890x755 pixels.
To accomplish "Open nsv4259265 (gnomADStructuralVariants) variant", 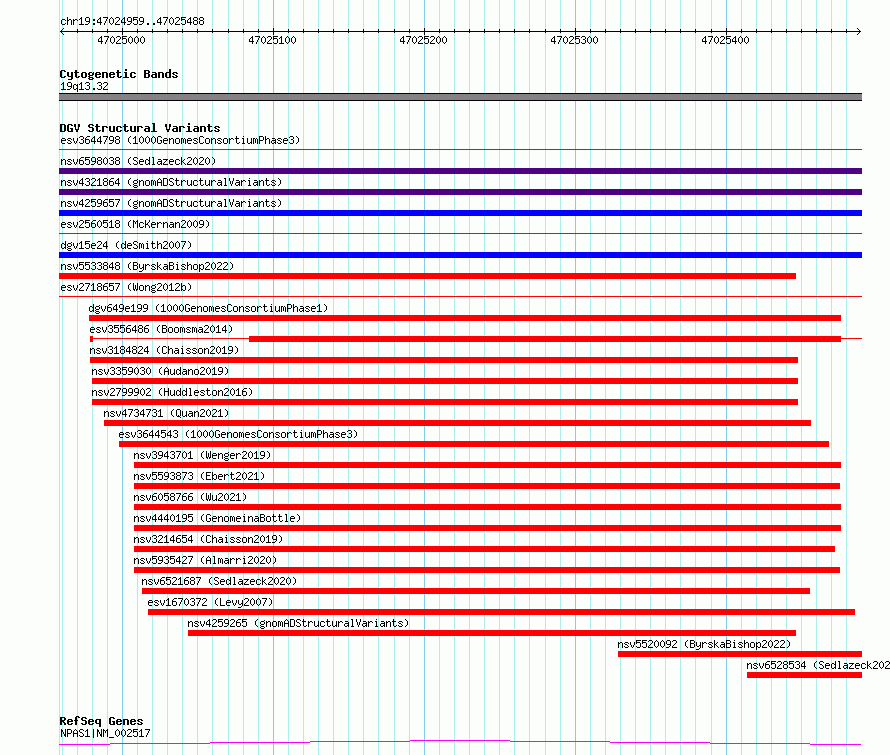I will coord(298,623).
